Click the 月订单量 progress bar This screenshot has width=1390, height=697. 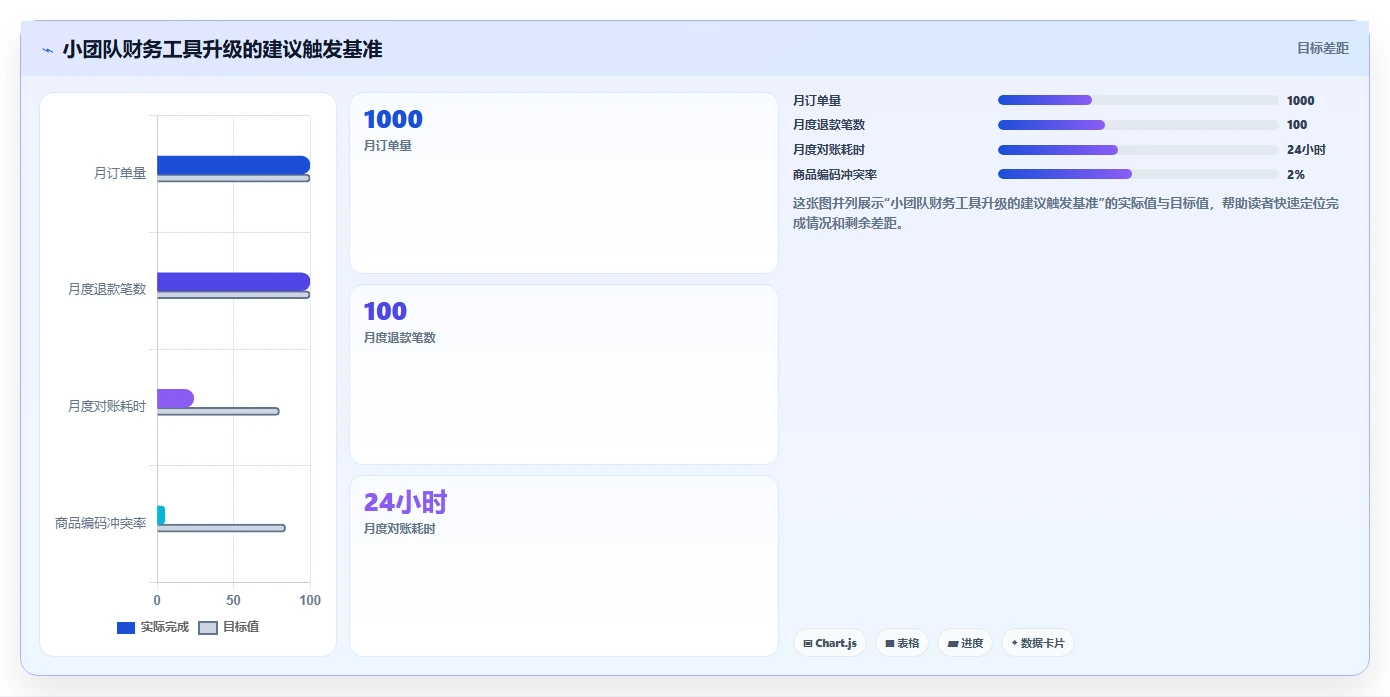point(1138,100)
